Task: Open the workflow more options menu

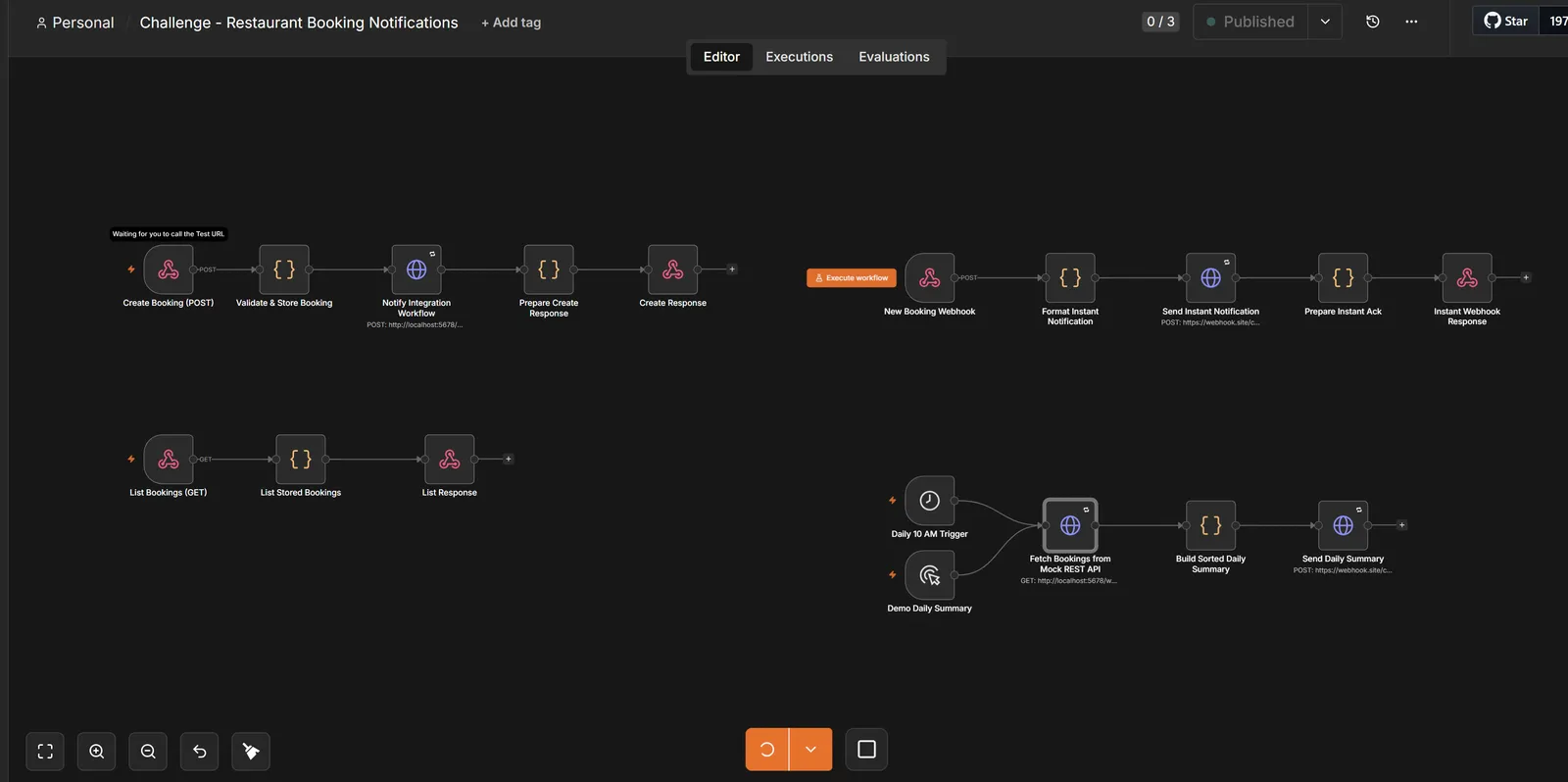Action: (x=1411, y=22)
